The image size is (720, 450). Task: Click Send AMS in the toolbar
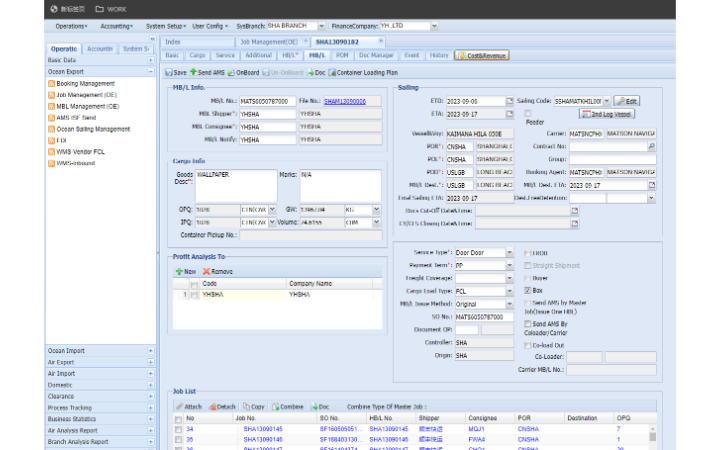pos(207,73)
